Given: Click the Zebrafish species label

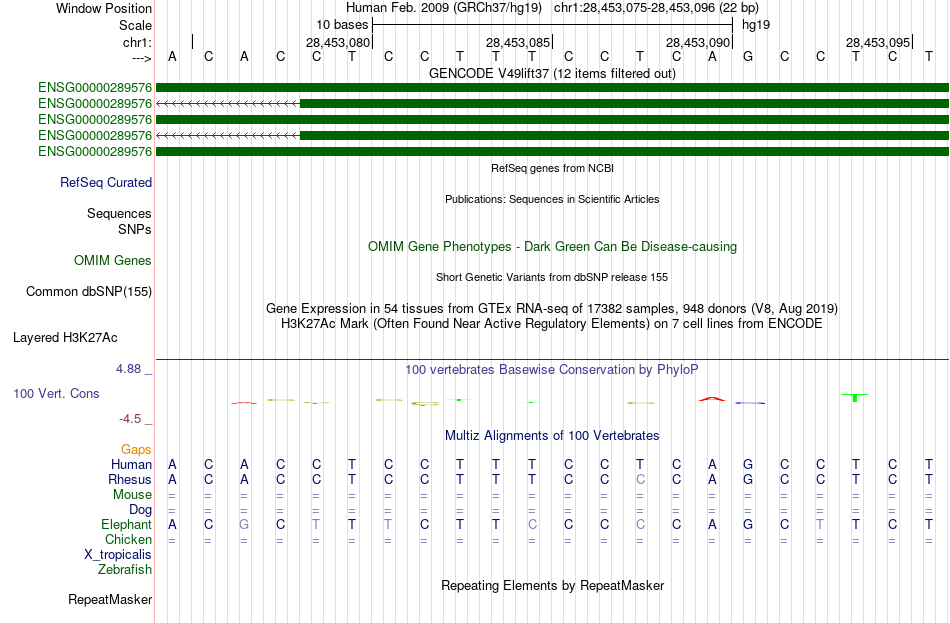Looking at the screenshot, I should pos(125,570).
